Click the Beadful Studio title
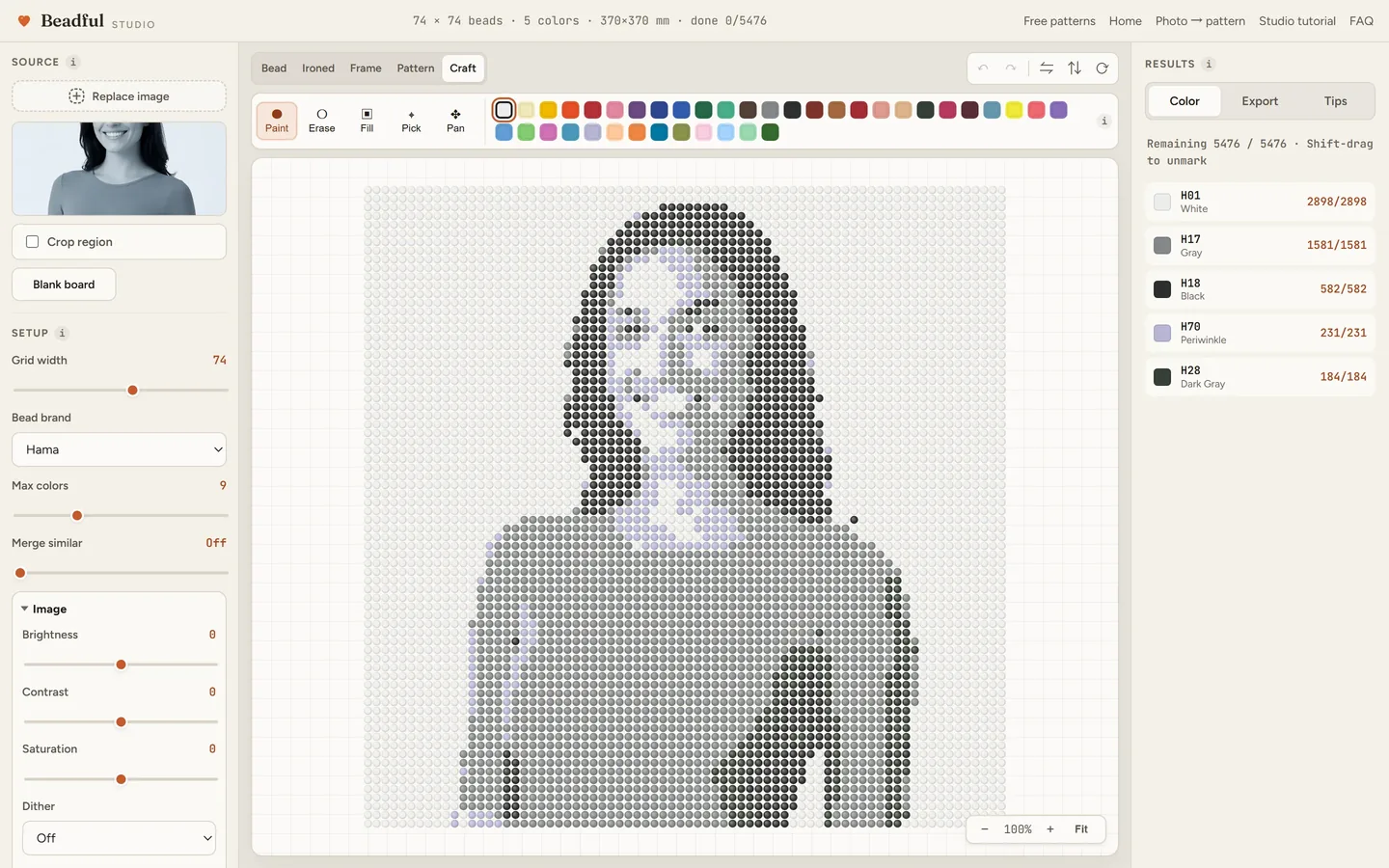This screenshot has height=868, width=1389. click(97, 21)
